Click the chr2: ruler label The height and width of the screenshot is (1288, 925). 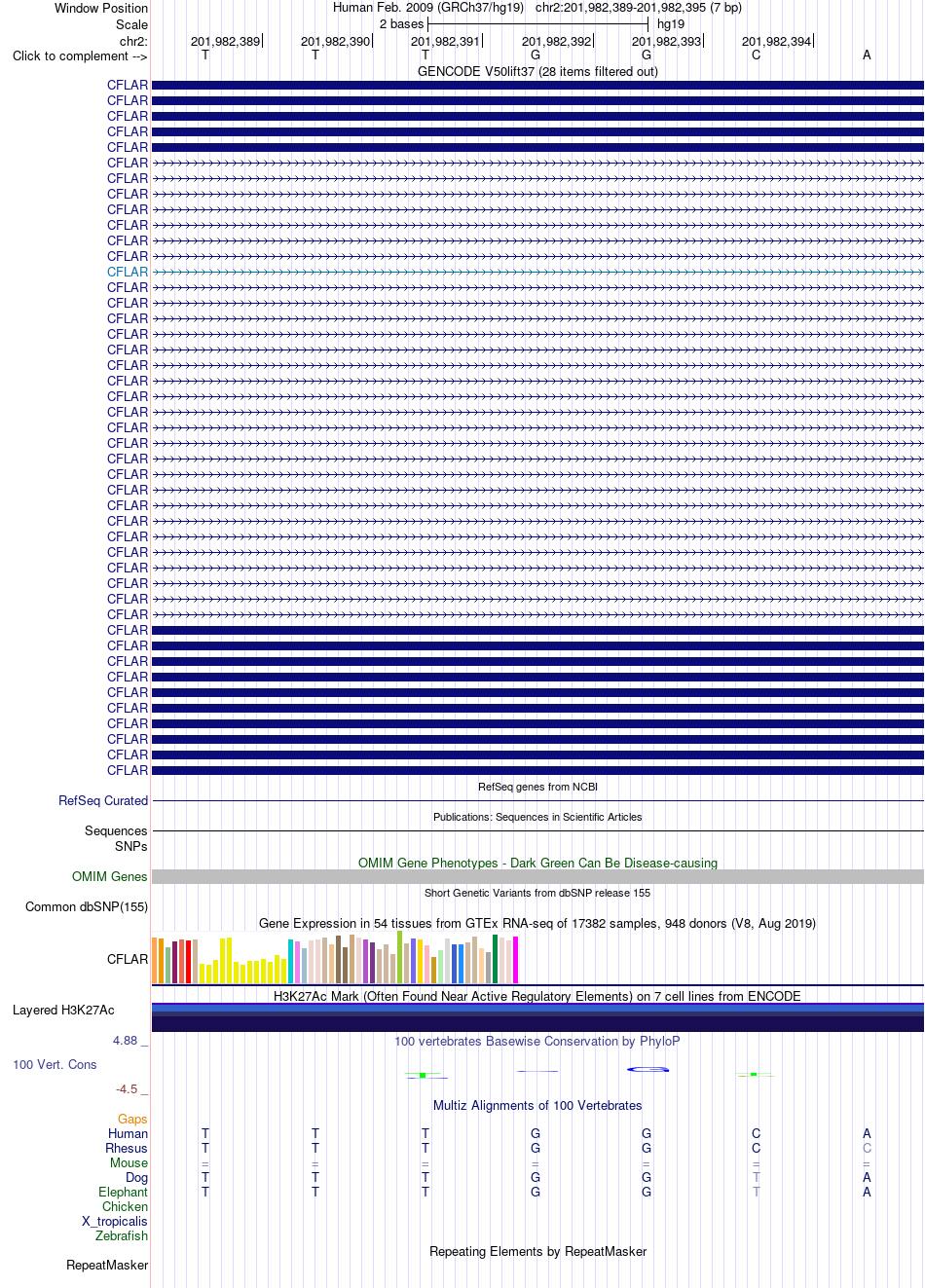(133, 41)
